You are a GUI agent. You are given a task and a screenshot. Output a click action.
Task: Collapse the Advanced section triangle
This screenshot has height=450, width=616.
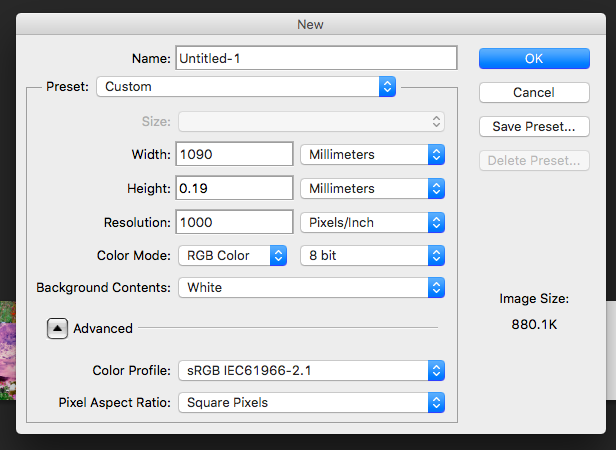(59, 328)
